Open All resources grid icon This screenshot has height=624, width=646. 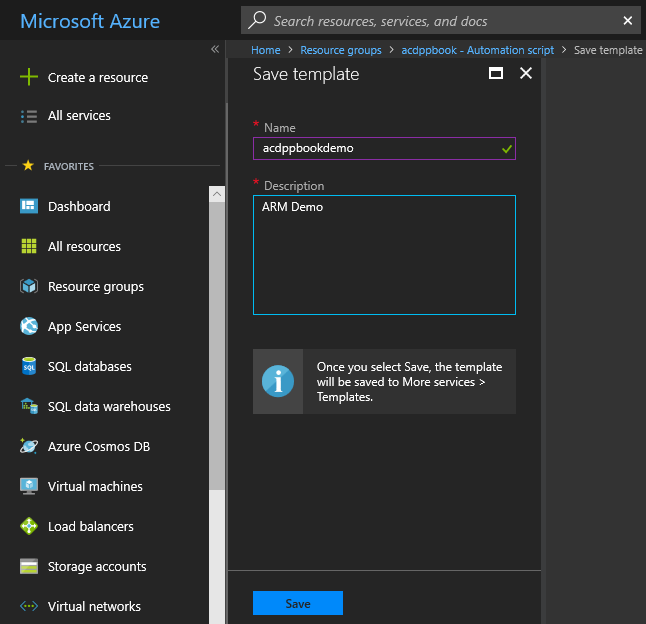[x=29, y=246]
